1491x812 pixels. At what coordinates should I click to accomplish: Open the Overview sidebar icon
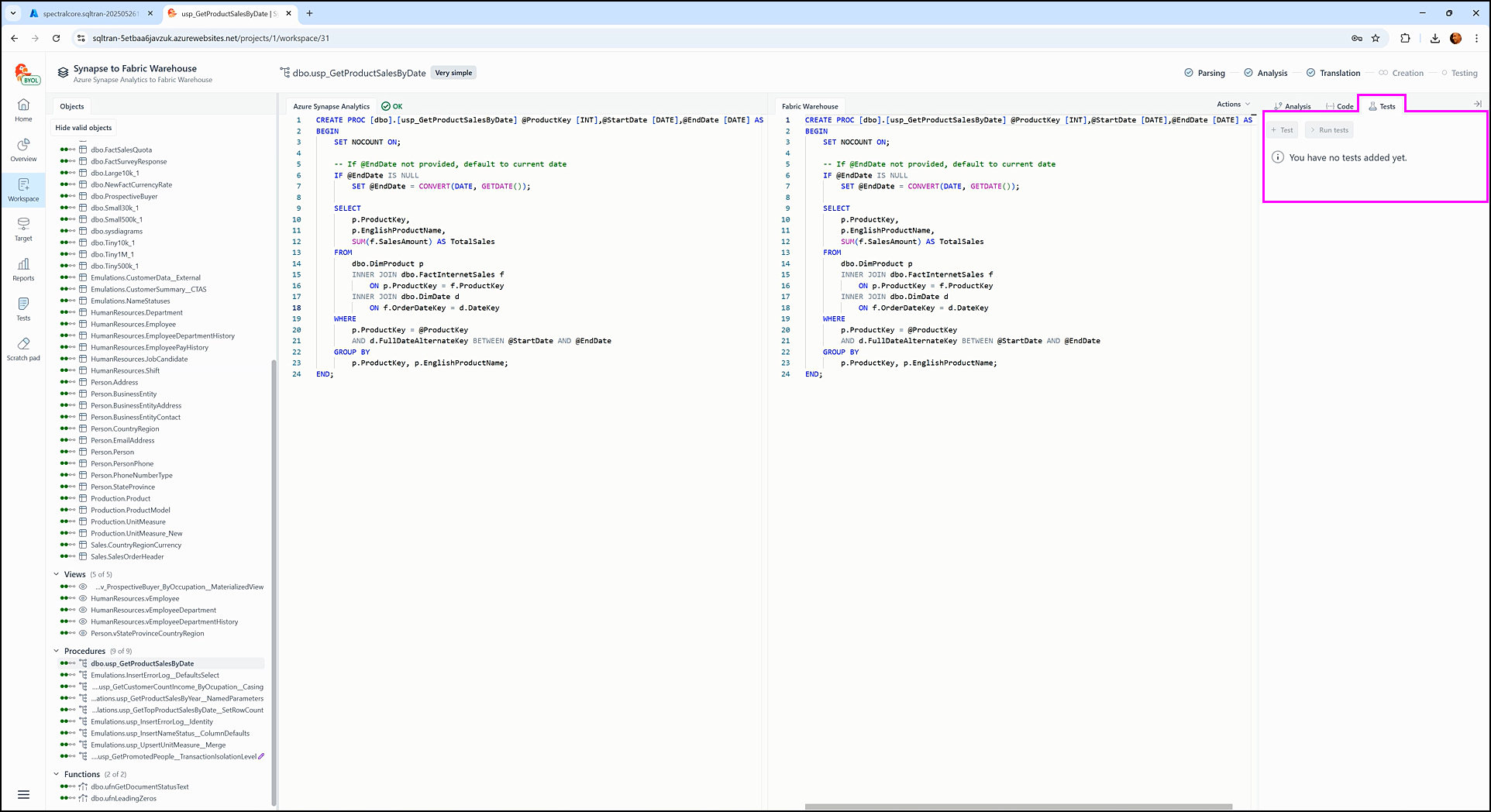point(23,150)
